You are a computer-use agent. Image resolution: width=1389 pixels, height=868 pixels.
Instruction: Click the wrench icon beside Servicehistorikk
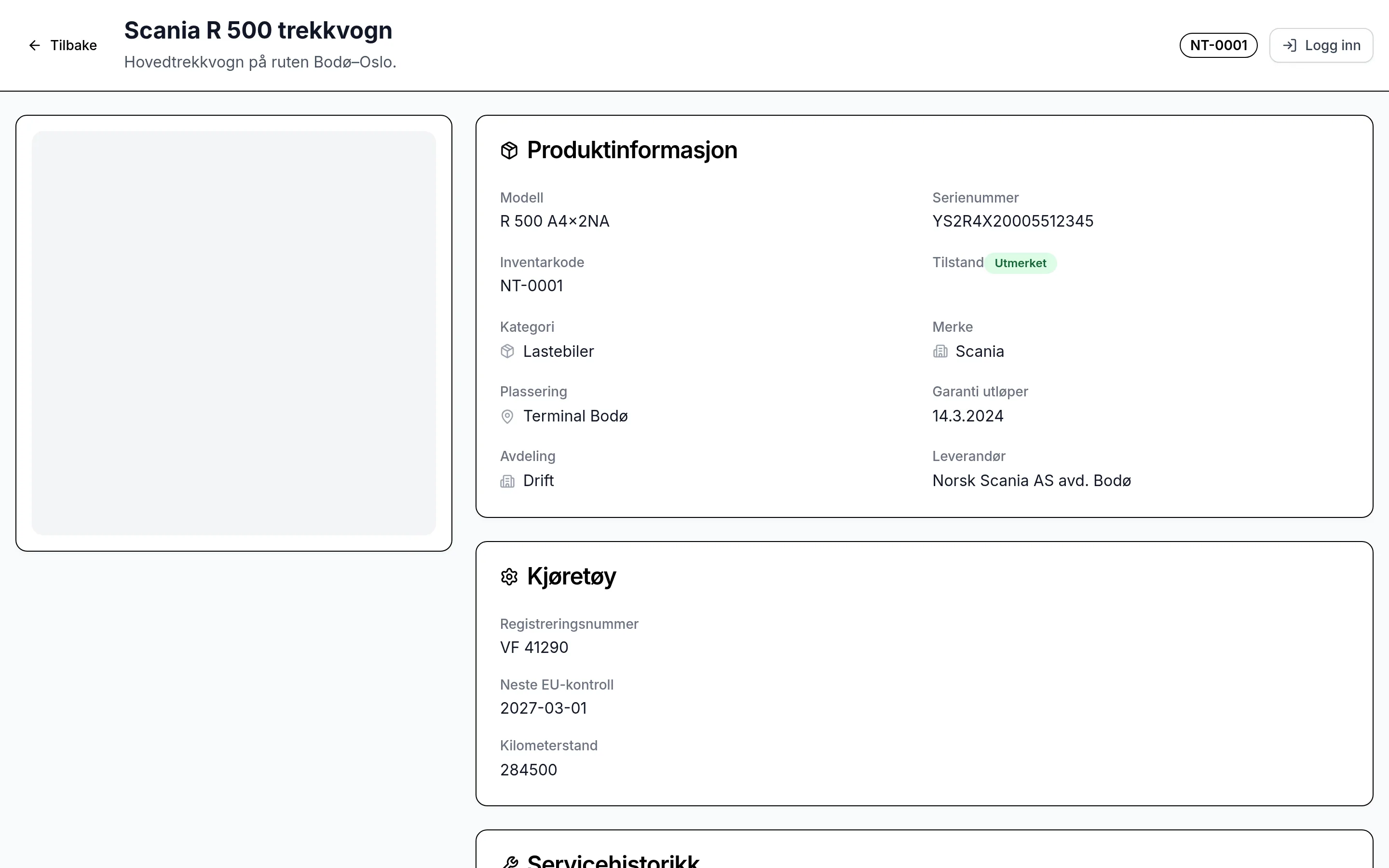[509, 861]
